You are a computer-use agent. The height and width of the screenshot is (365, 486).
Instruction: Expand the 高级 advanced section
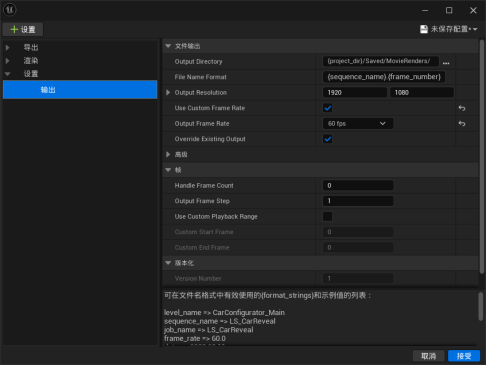(x=168, y=154)
